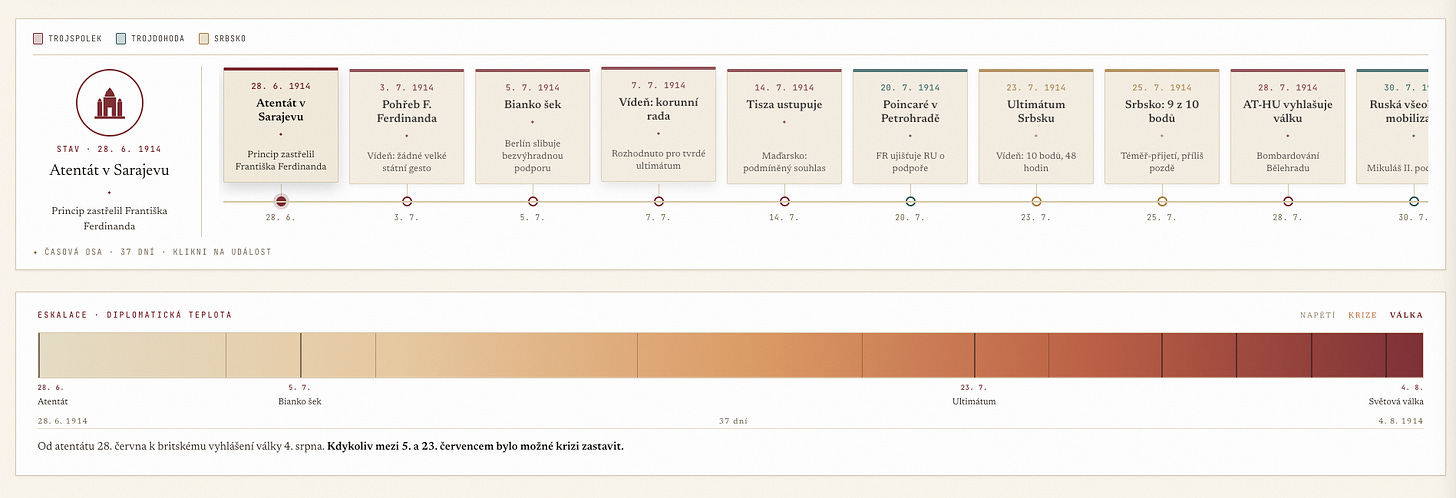Click the timeline dot for 23. 7.
Viewport: 1456px width, 498px height.
(x=1036, y=202)
